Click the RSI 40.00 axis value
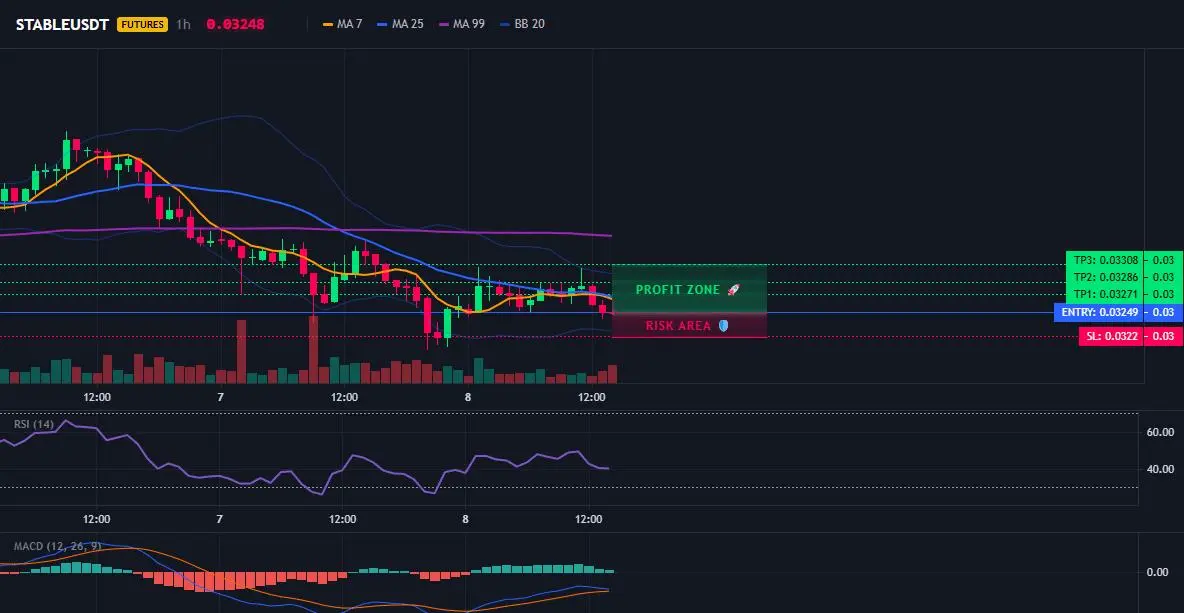This screenshot has height=613, width=1184. point(1161,470)
